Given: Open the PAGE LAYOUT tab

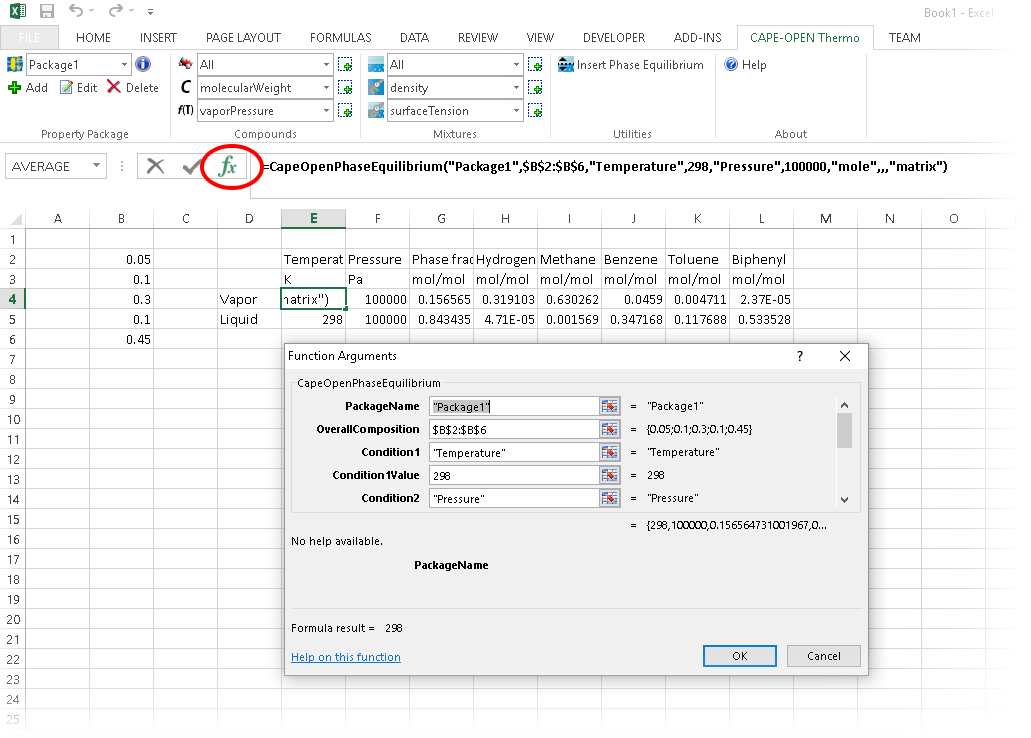Looking at the screenshot, I should [243, 37].
